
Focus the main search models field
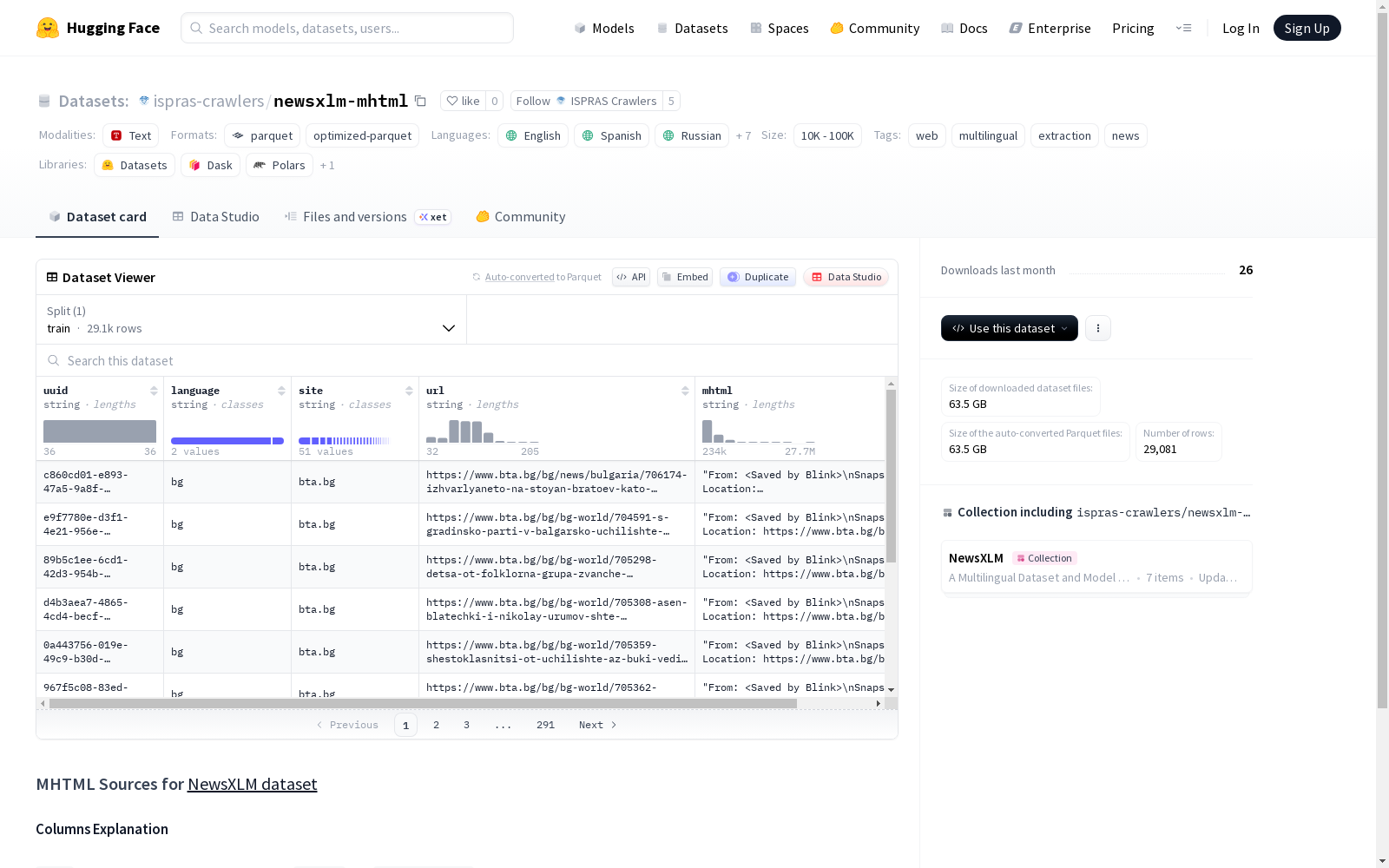pyautogui.click(x=347, y=28)
